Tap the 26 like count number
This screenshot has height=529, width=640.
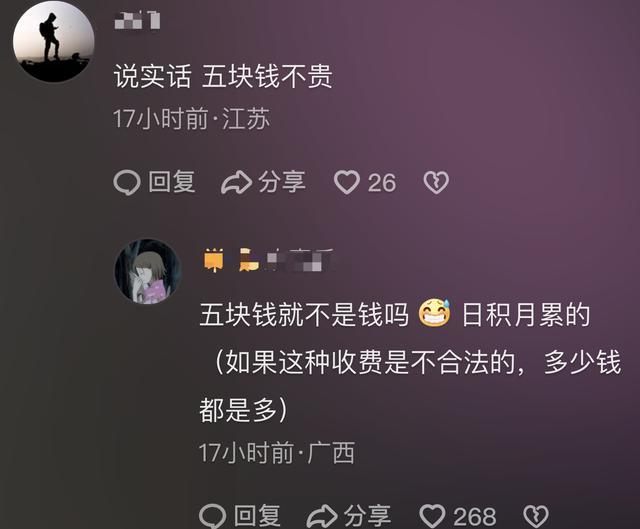click(382, 183)
